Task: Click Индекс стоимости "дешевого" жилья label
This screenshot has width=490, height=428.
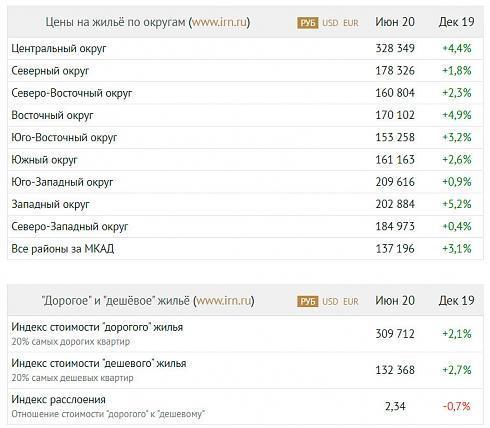Action: tap(99, 363)
